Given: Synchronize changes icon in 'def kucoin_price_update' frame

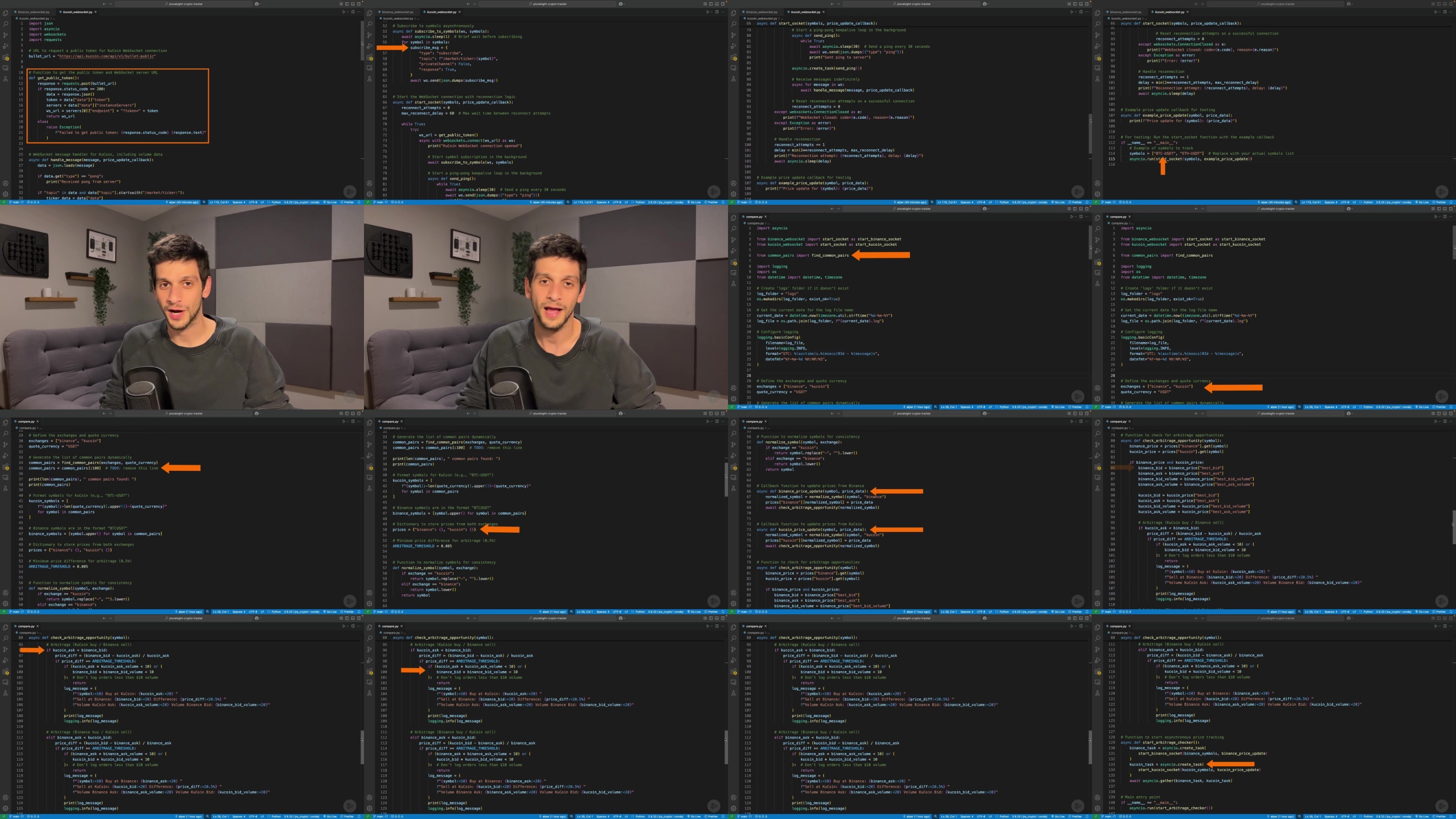Looking at the screenshot, I should pyautogui.click(x=750, y=612).
